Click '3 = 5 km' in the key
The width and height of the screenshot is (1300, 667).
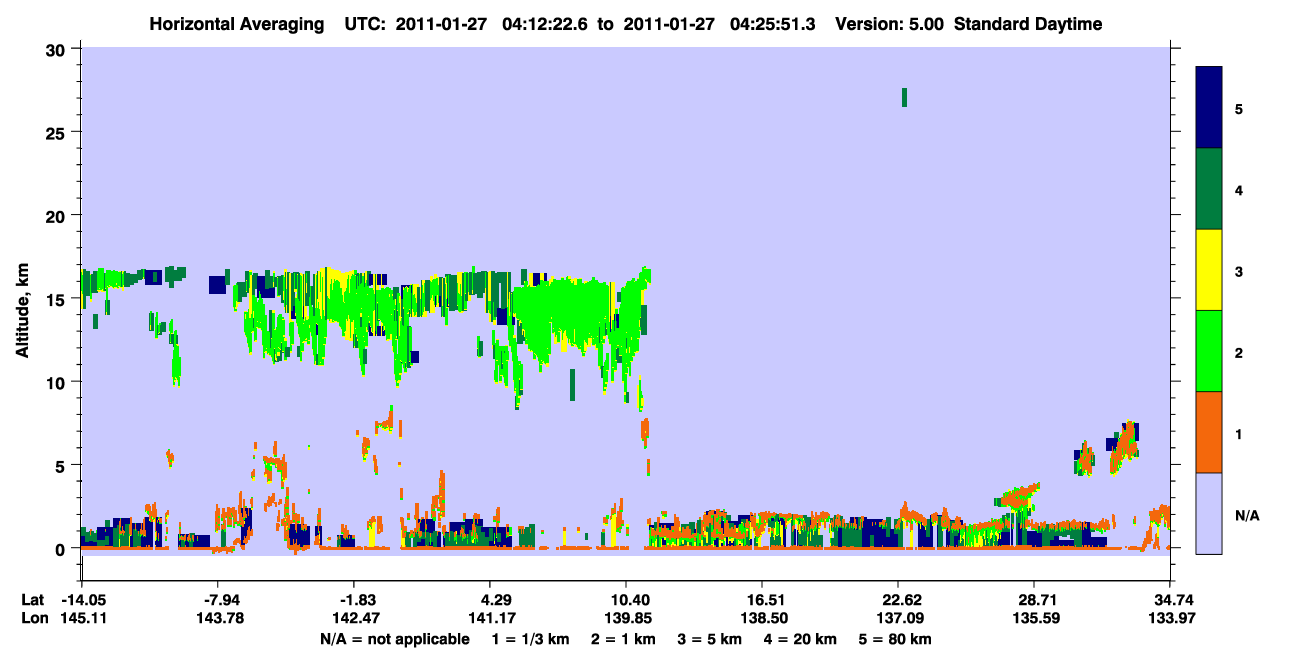708,639
